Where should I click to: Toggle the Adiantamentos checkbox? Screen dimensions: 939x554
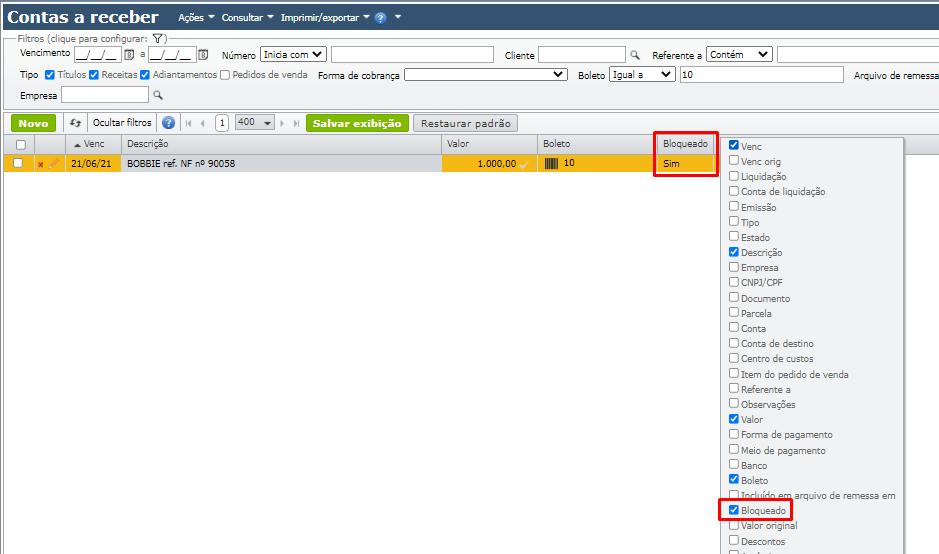click(x=145, y=75)
